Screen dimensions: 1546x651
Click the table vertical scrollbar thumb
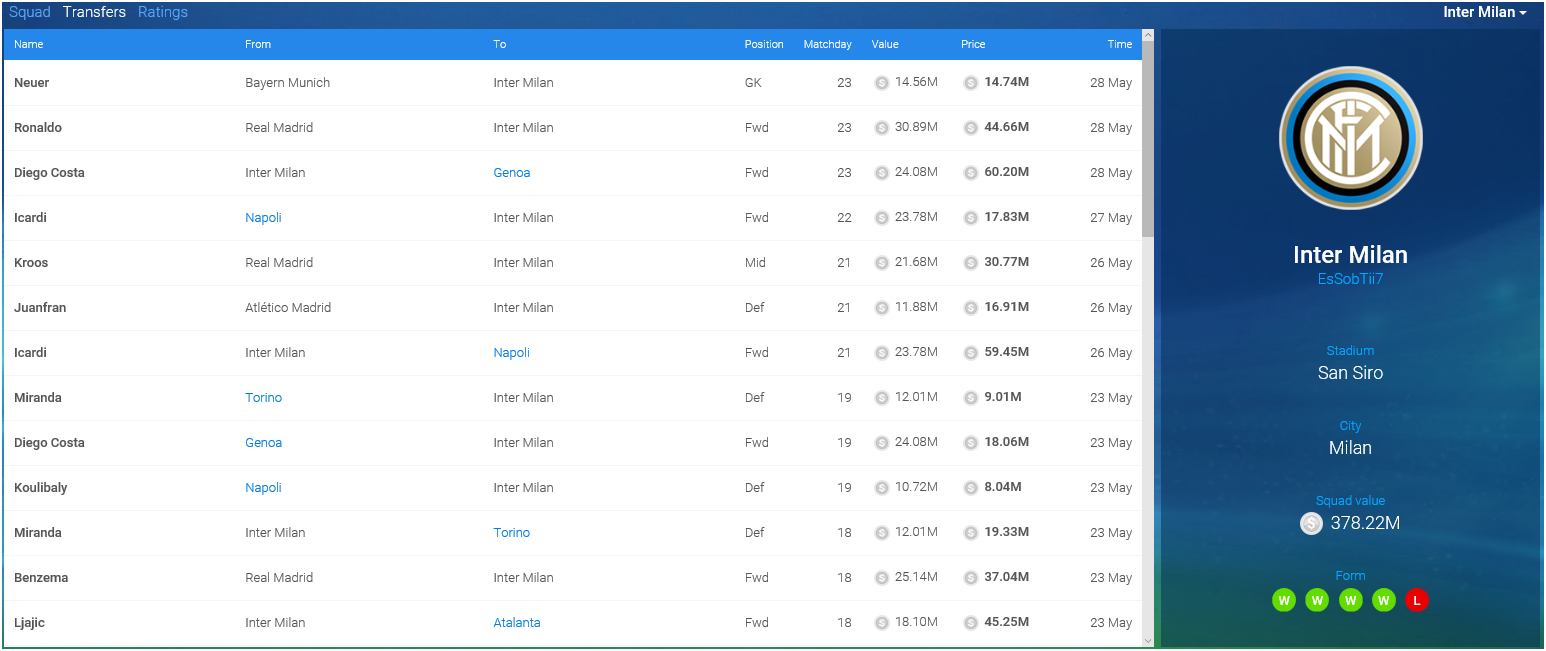coord(1148,140)
